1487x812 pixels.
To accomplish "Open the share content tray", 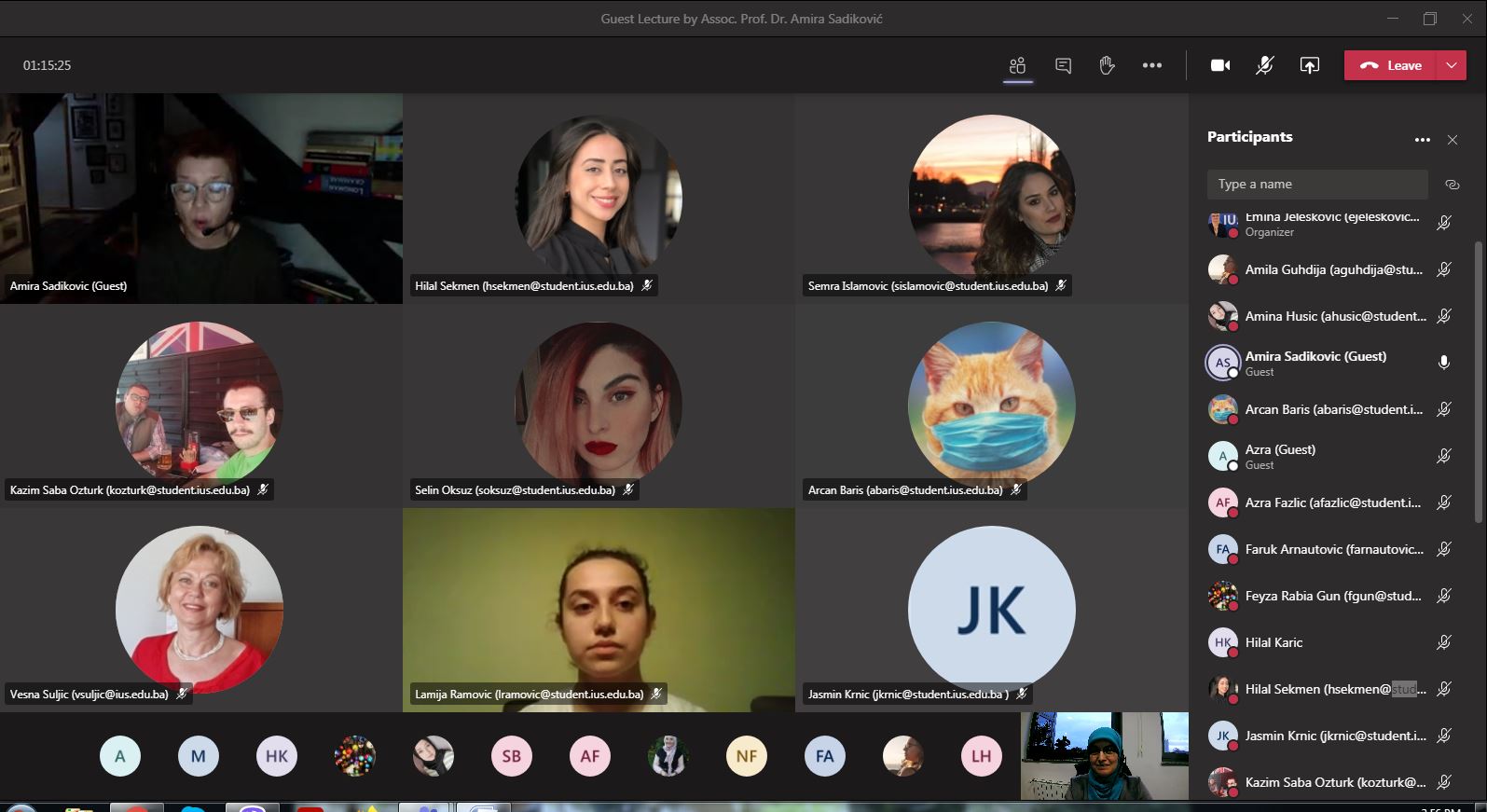I will 1309,65.
